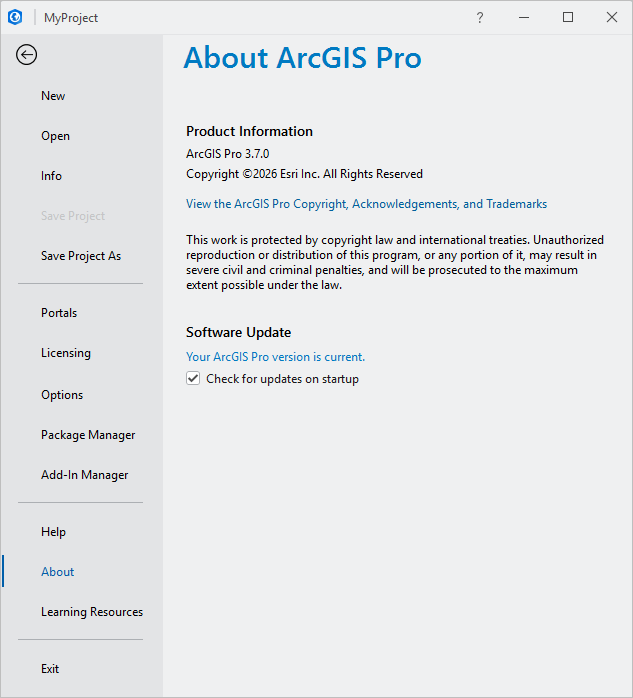633x698 pixels.
Task: Click Exit in the sidebar
Action: tap(50, 669)
